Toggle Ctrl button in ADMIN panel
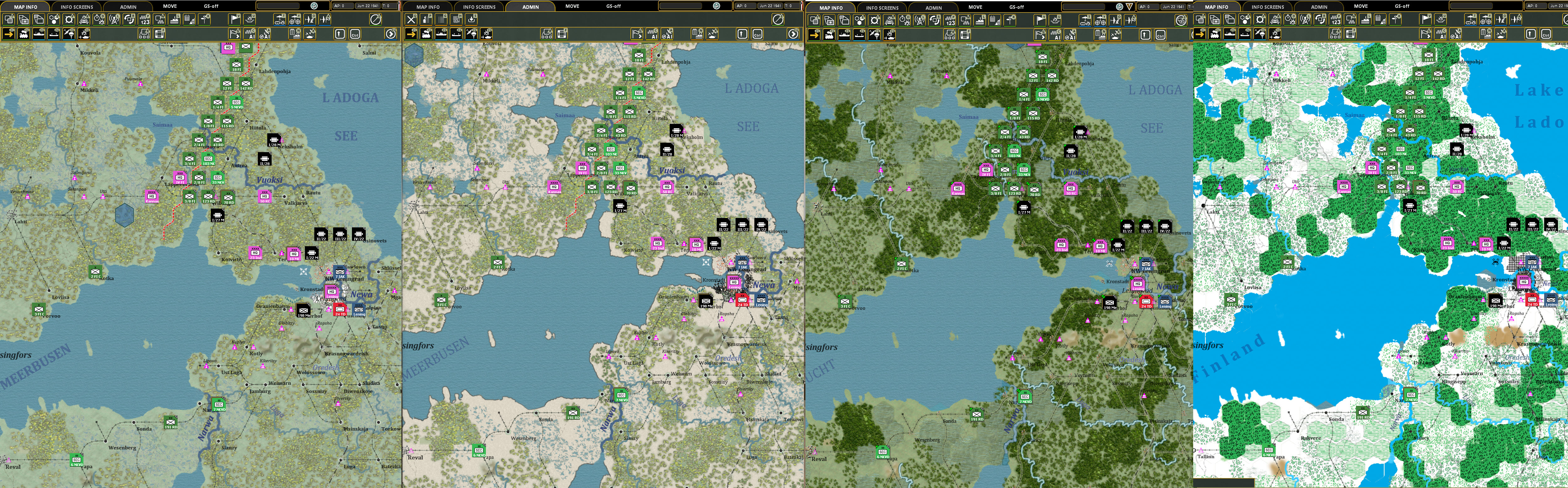The width and height of the screenshot is (1568, 488). click(x=757, y=34)
